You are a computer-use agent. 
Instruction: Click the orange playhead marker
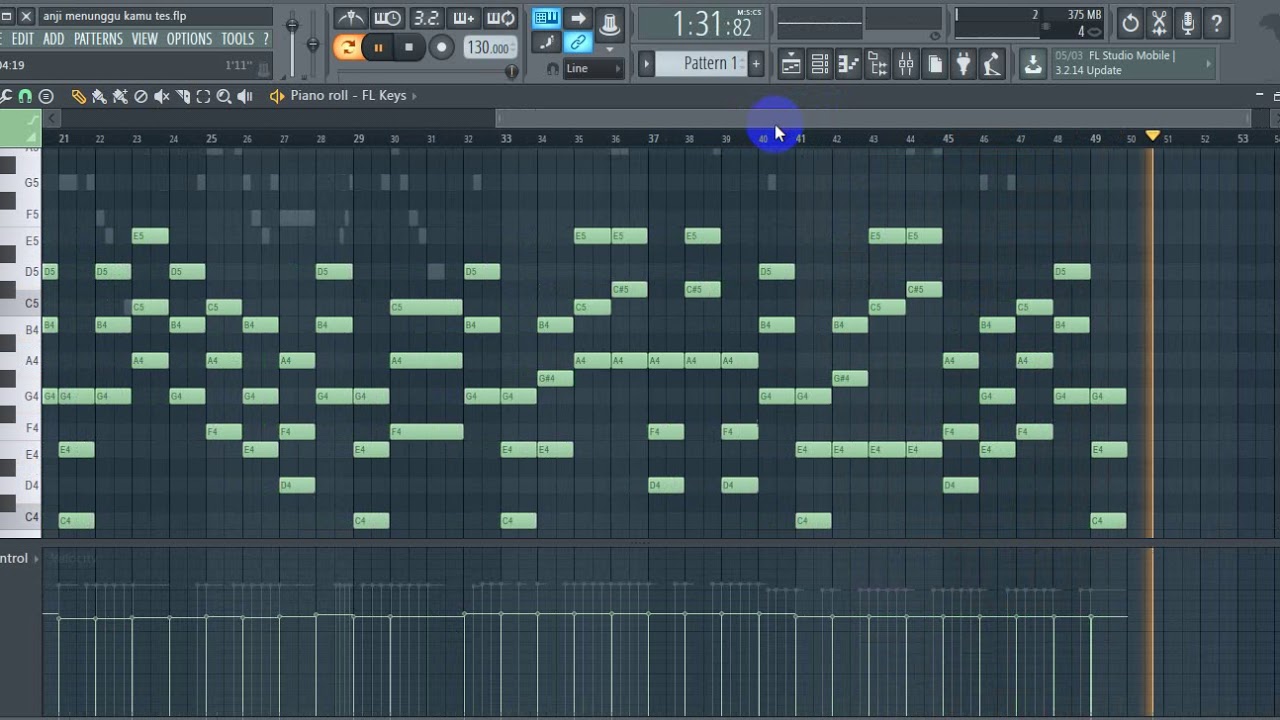pos(1152,135)
